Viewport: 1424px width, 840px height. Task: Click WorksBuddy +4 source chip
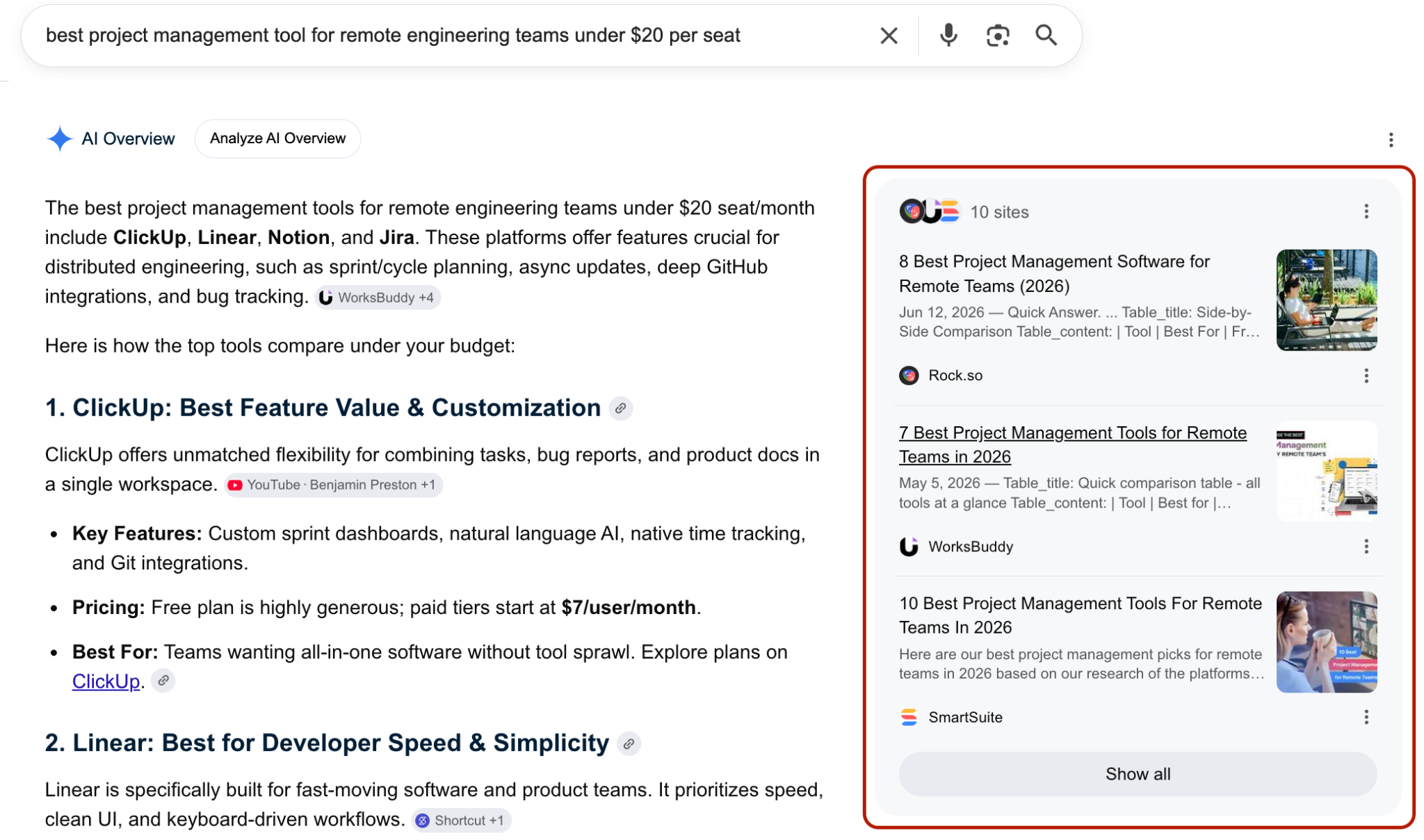378,298
